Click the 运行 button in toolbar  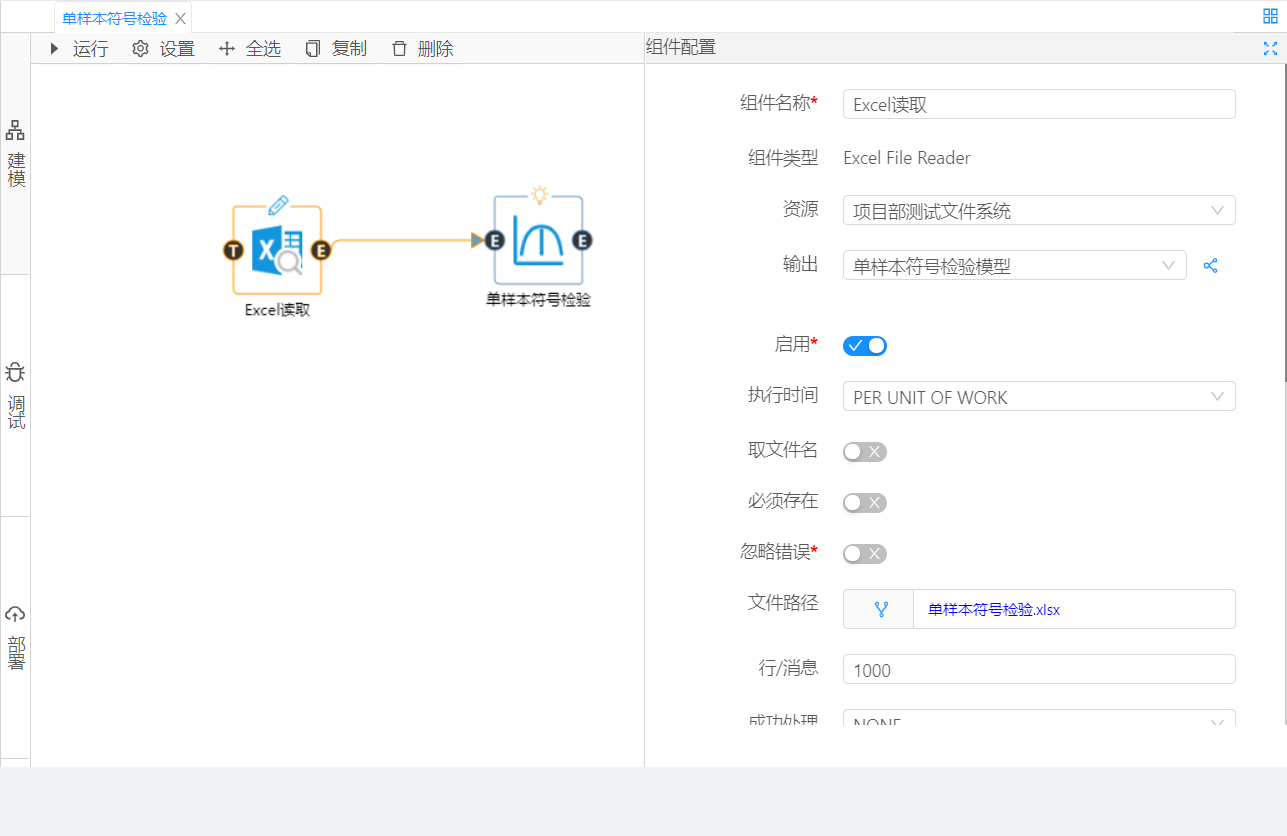[x=78, y=49]
